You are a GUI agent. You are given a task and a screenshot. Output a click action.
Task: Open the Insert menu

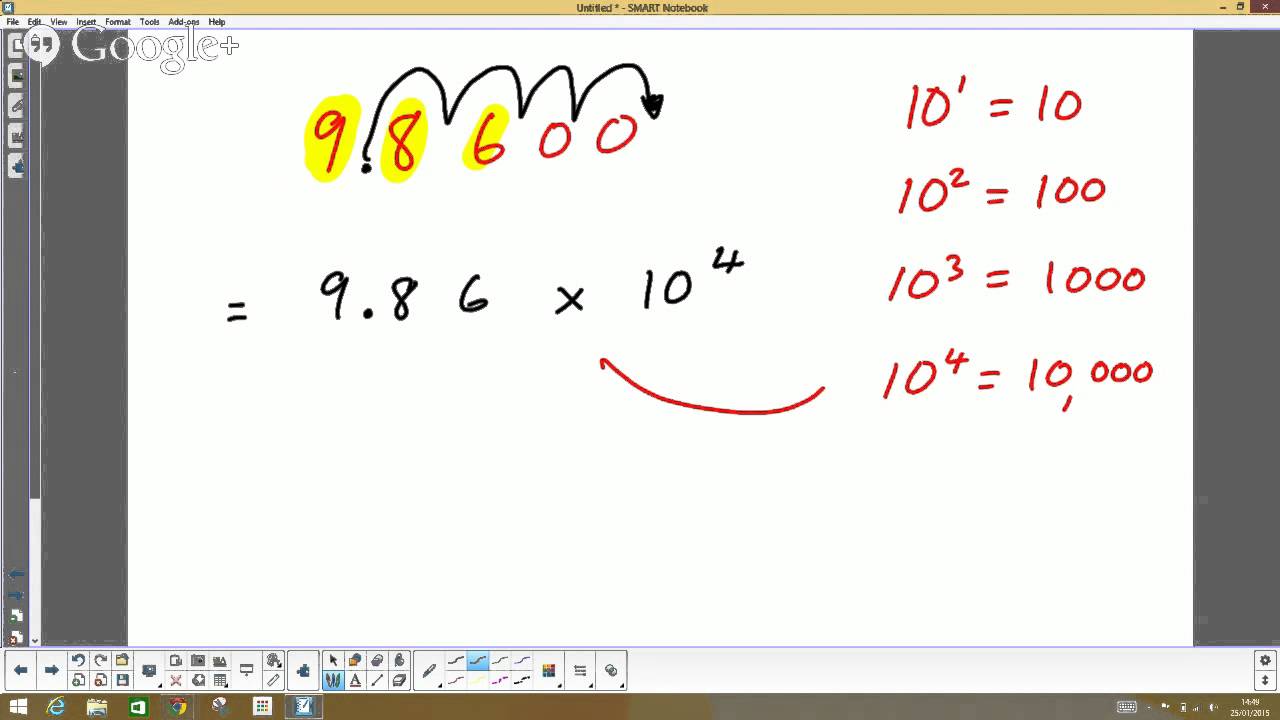click(x=86, y=21)
